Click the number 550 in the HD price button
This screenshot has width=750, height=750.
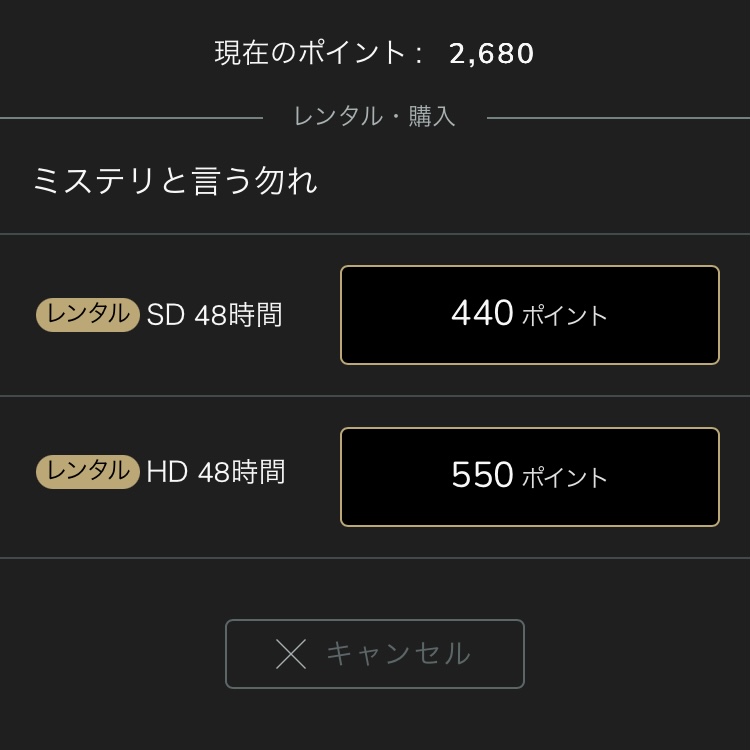(482, 474)
